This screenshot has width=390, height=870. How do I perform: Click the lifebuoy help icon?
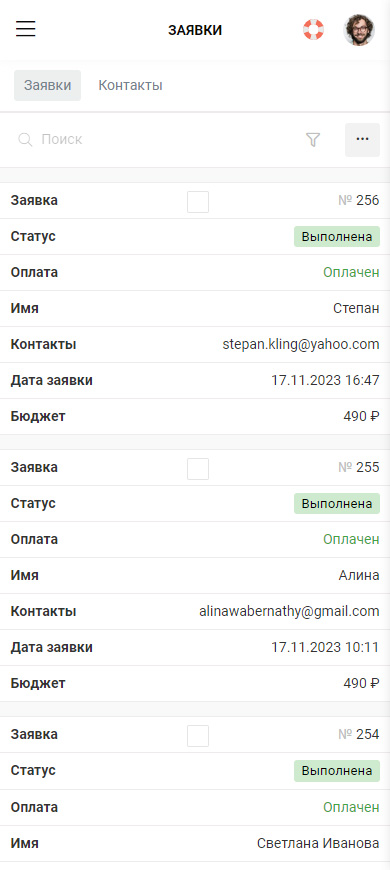[x=313, y=29]
